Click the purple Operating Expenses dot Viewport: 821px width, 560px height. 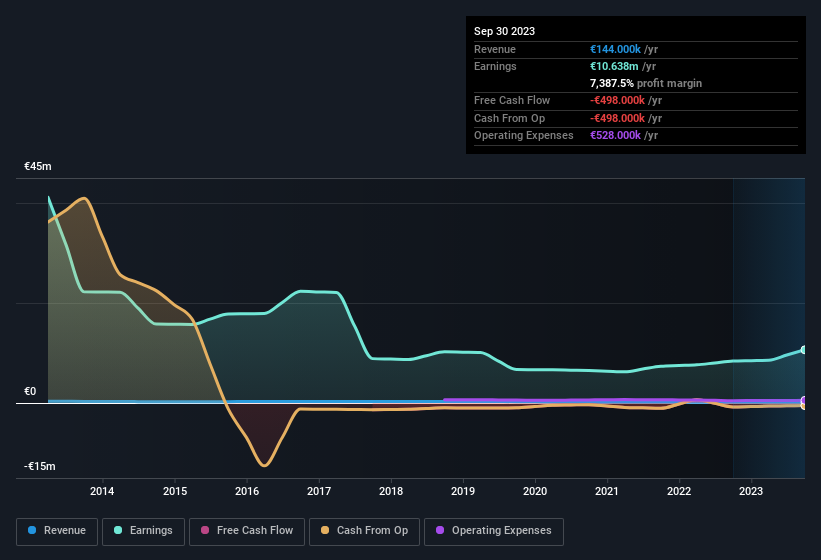(440, 530)
